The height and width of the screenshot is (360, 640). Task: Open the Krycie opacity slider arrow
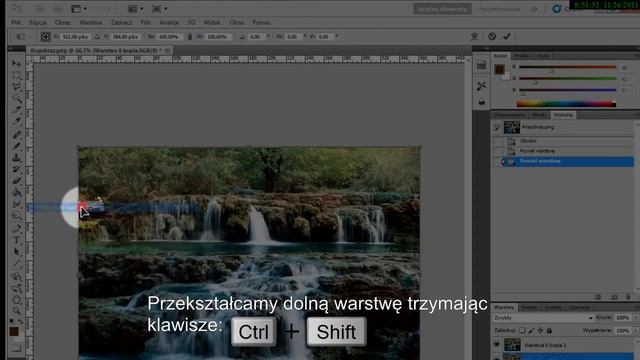pos(635,318)
